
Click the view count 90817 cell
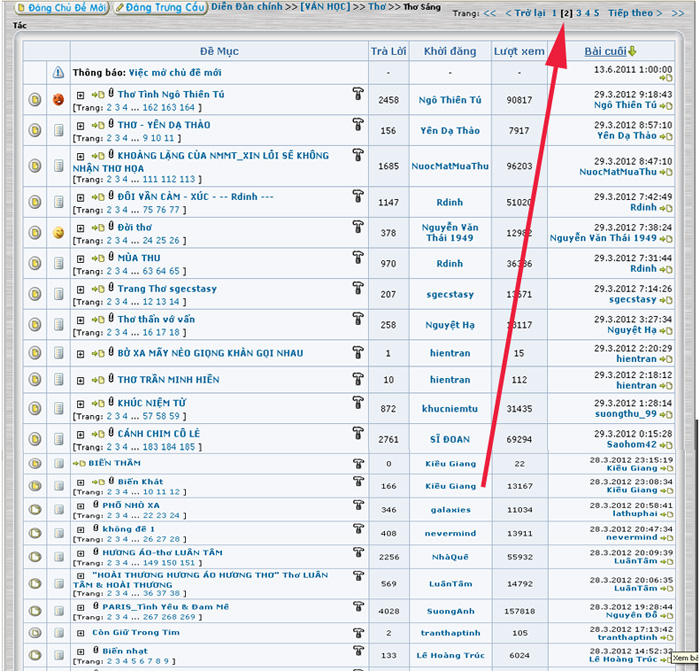(x=519, y=100)
